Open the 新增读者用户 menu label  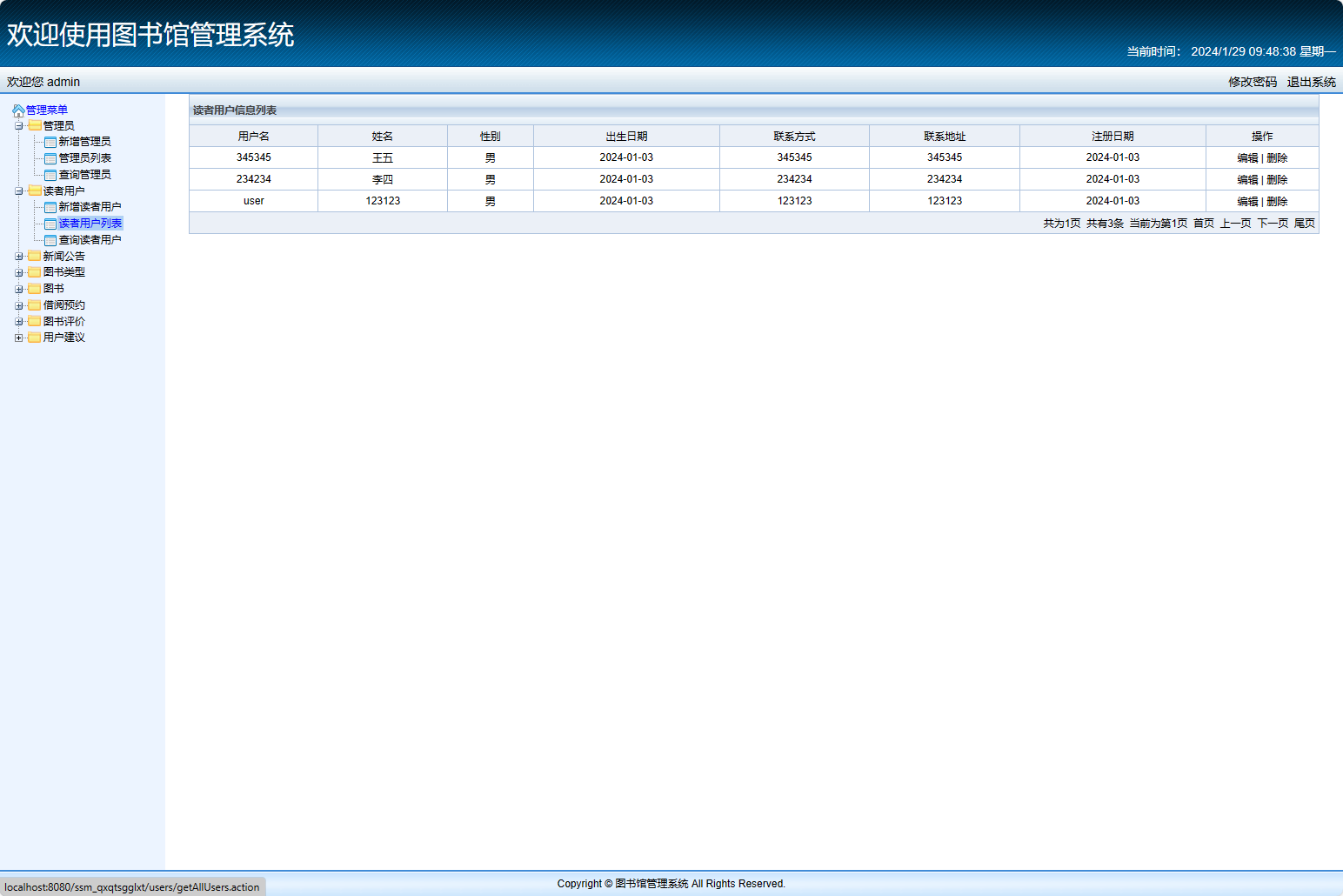click(x=90, y=207)
